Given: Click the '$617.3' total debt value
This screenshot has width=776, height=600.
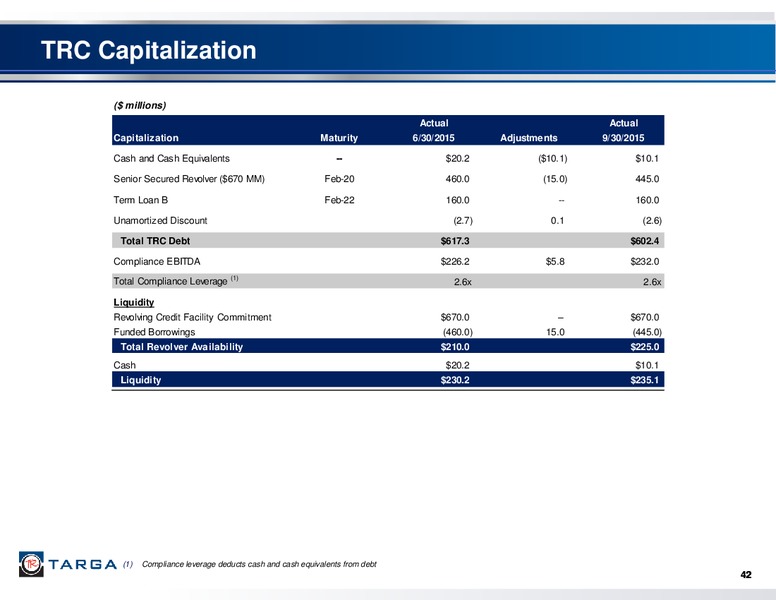Looking at the screenshot, I should click(455, 241).
